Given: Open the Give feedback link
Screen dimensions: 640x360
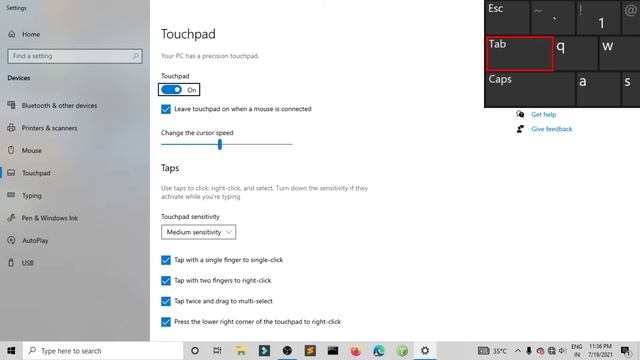Looking at the screenshot, I should point(551,129).
